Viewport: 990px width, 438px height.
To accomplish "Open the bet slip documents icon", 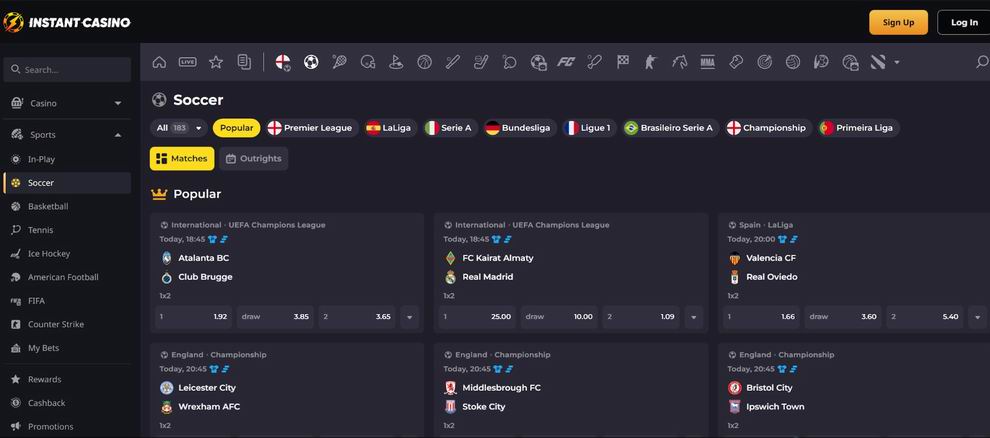I will (x=244, y=62).
